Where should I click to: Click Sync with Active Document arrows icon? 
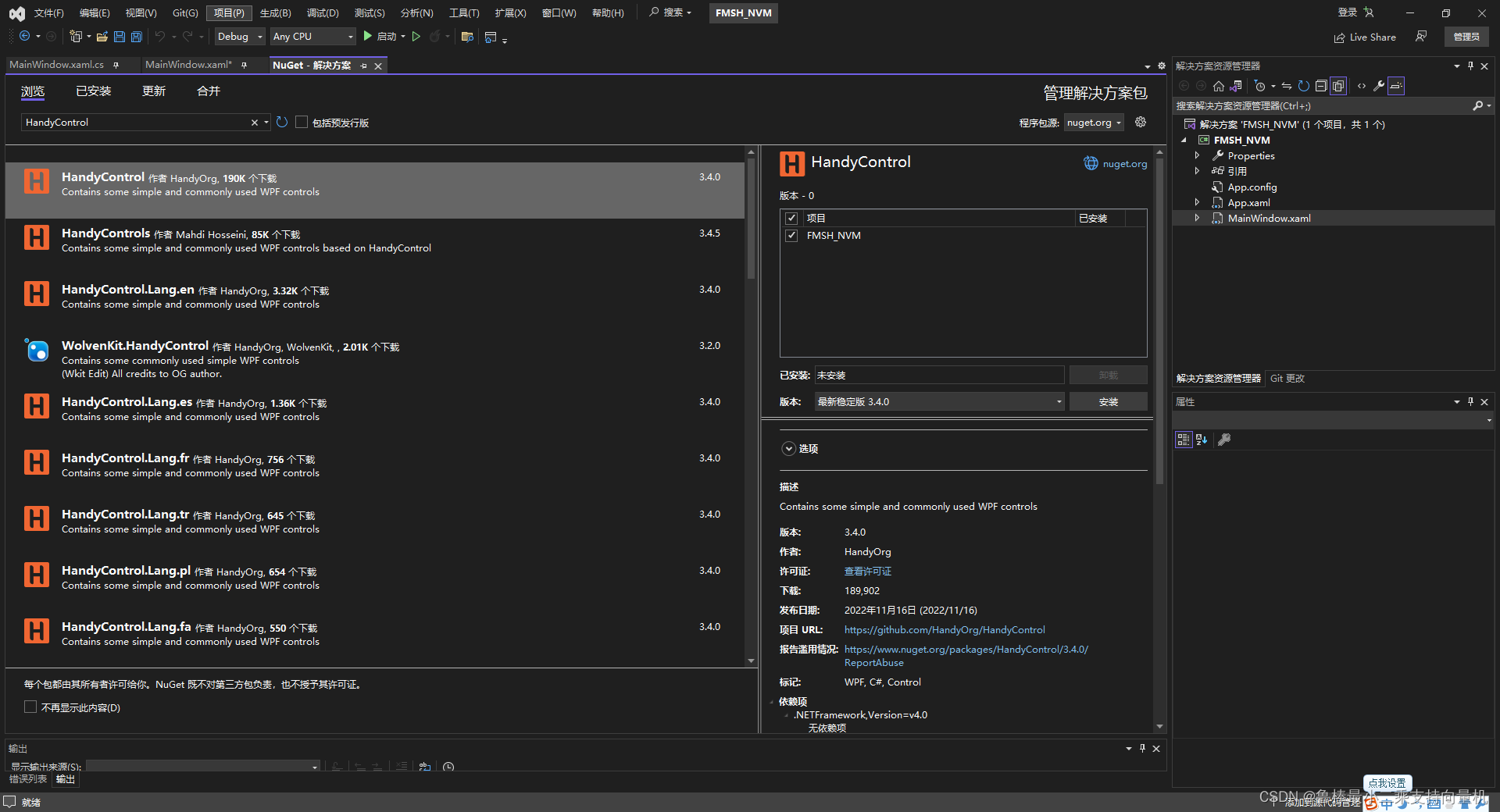coord(1286,86)
